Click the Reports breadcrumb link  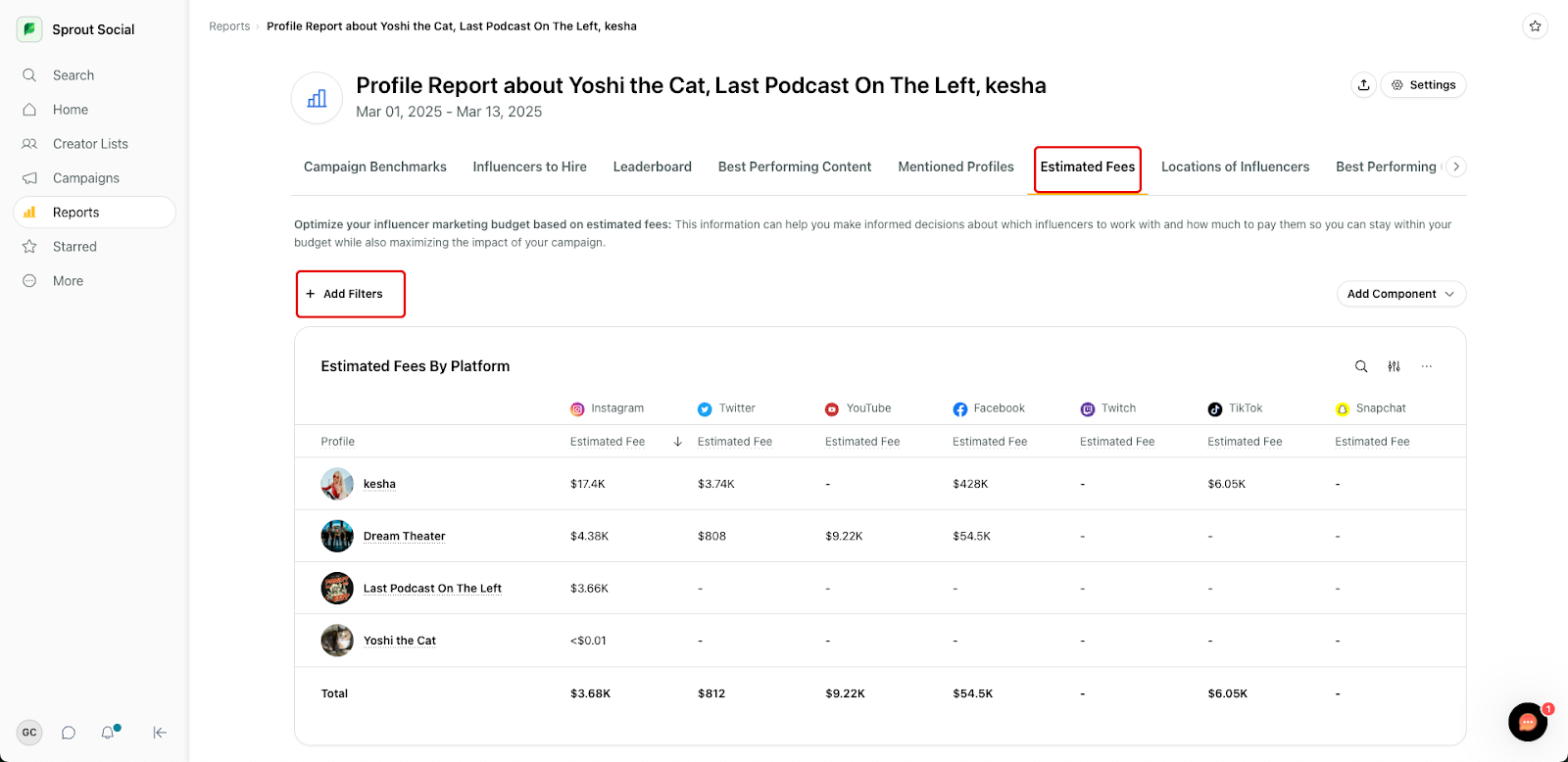229,26
